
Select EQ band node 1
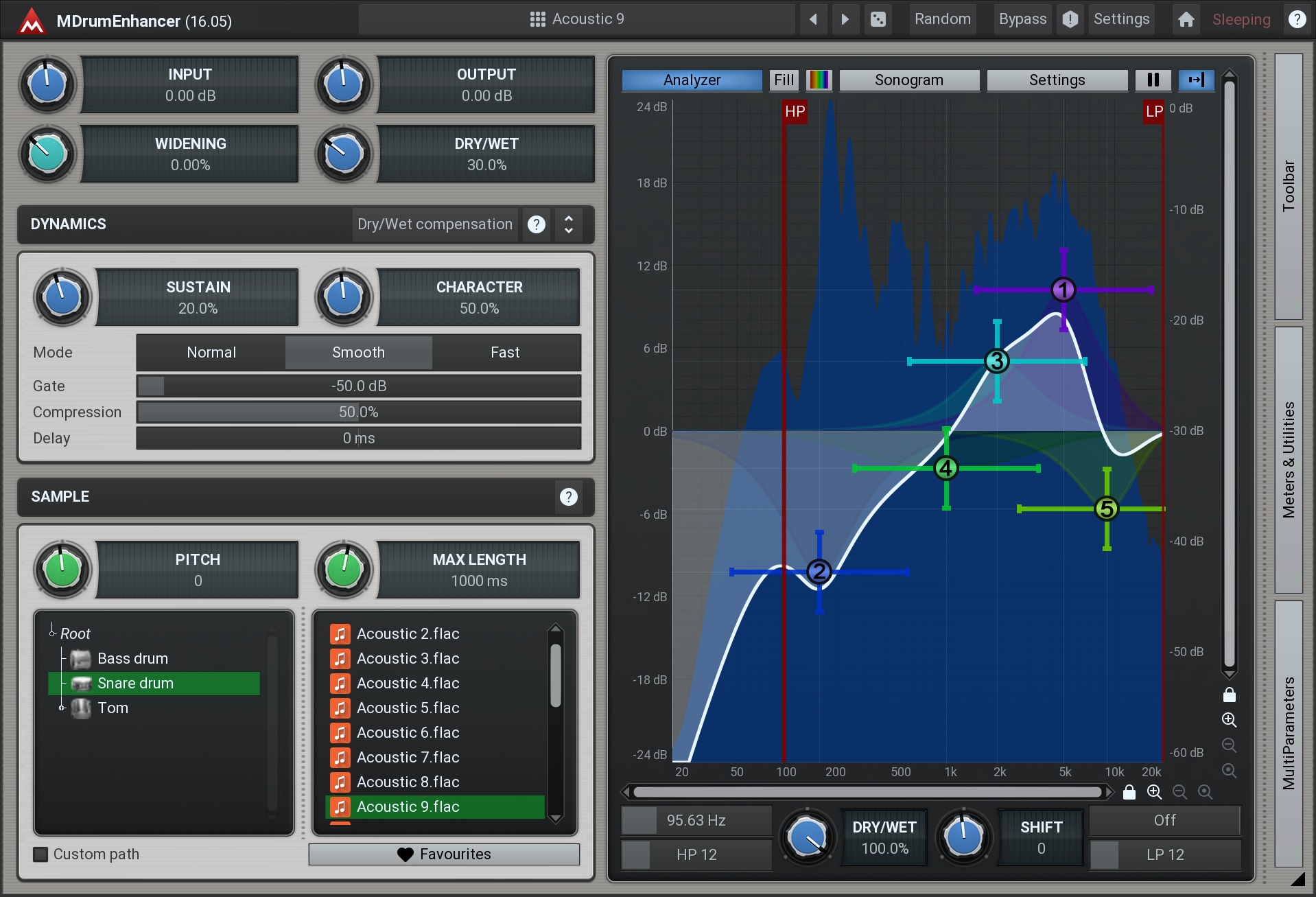pos(1063,290)
